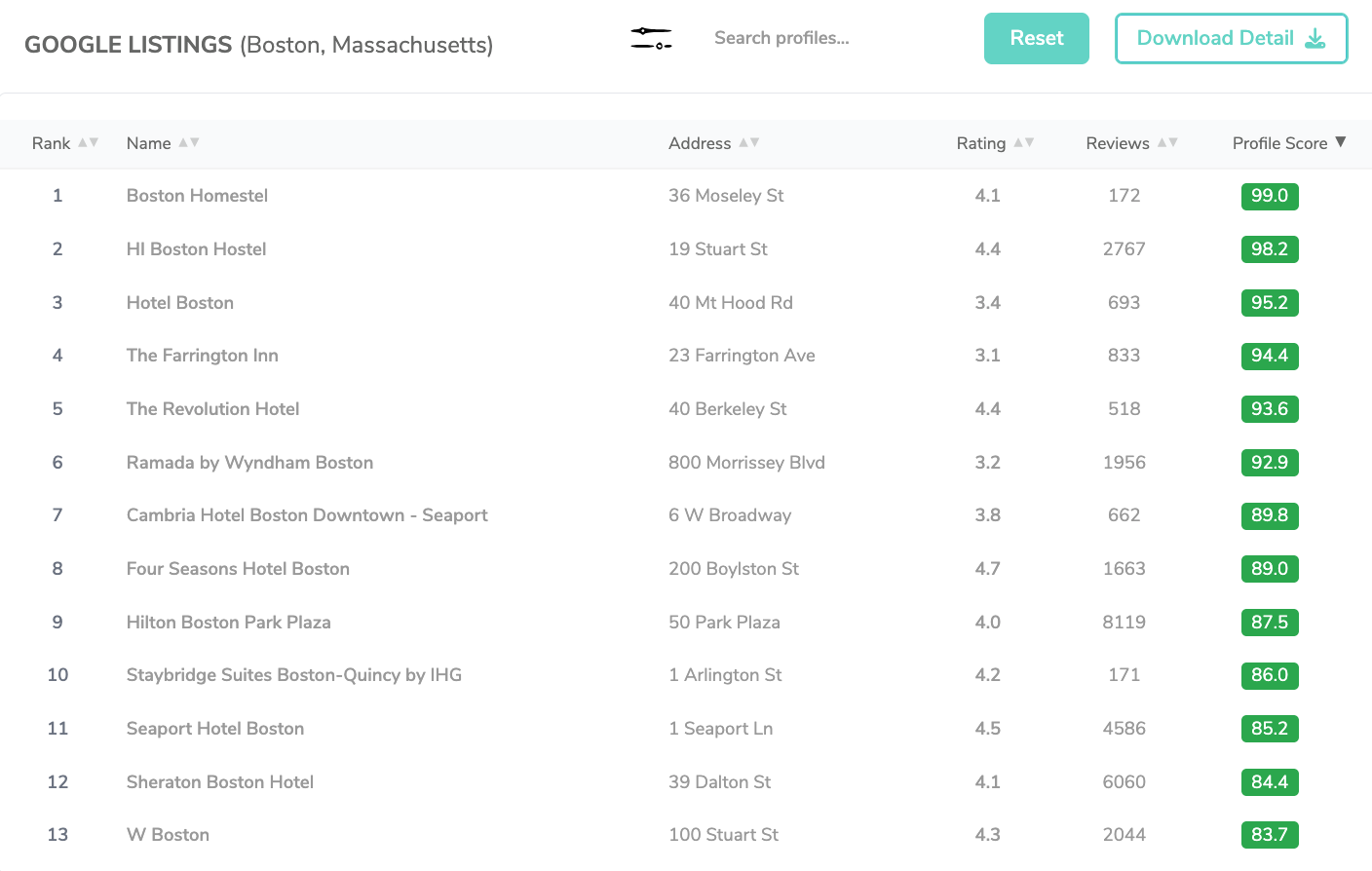Click the 800 Morrissey Blvd address
This screenshot has height=871, width=1372.
[x=746, y=463]
